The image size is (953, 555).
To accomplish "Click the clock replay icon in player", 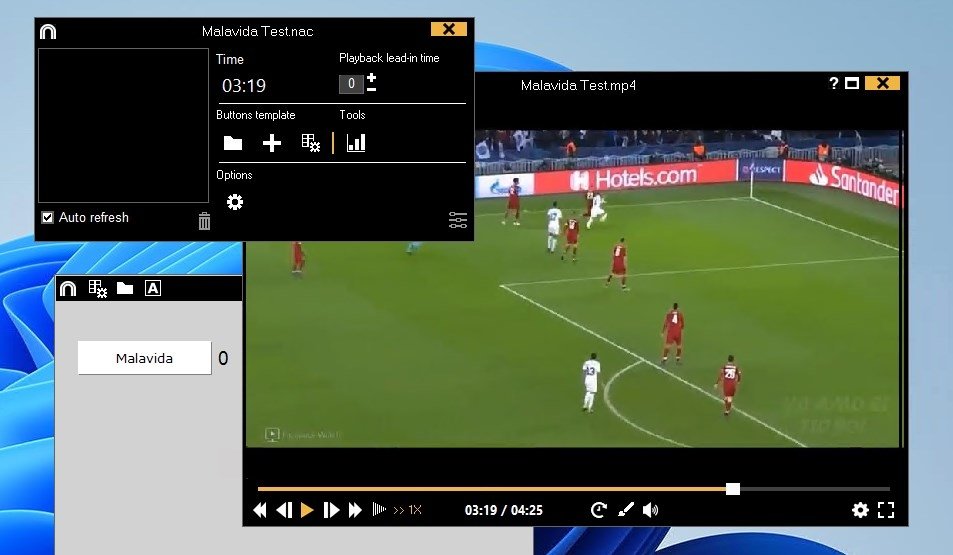I will click(x=599, y=510).
